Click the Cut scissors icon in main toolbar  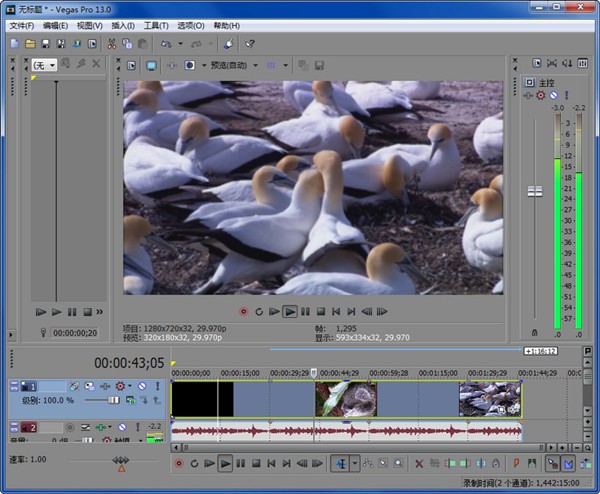(111, 44)
